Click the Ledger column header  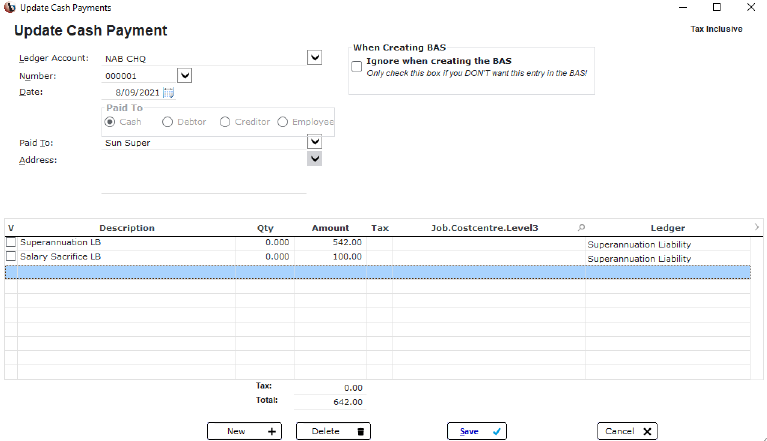click(x=668, y=228)
